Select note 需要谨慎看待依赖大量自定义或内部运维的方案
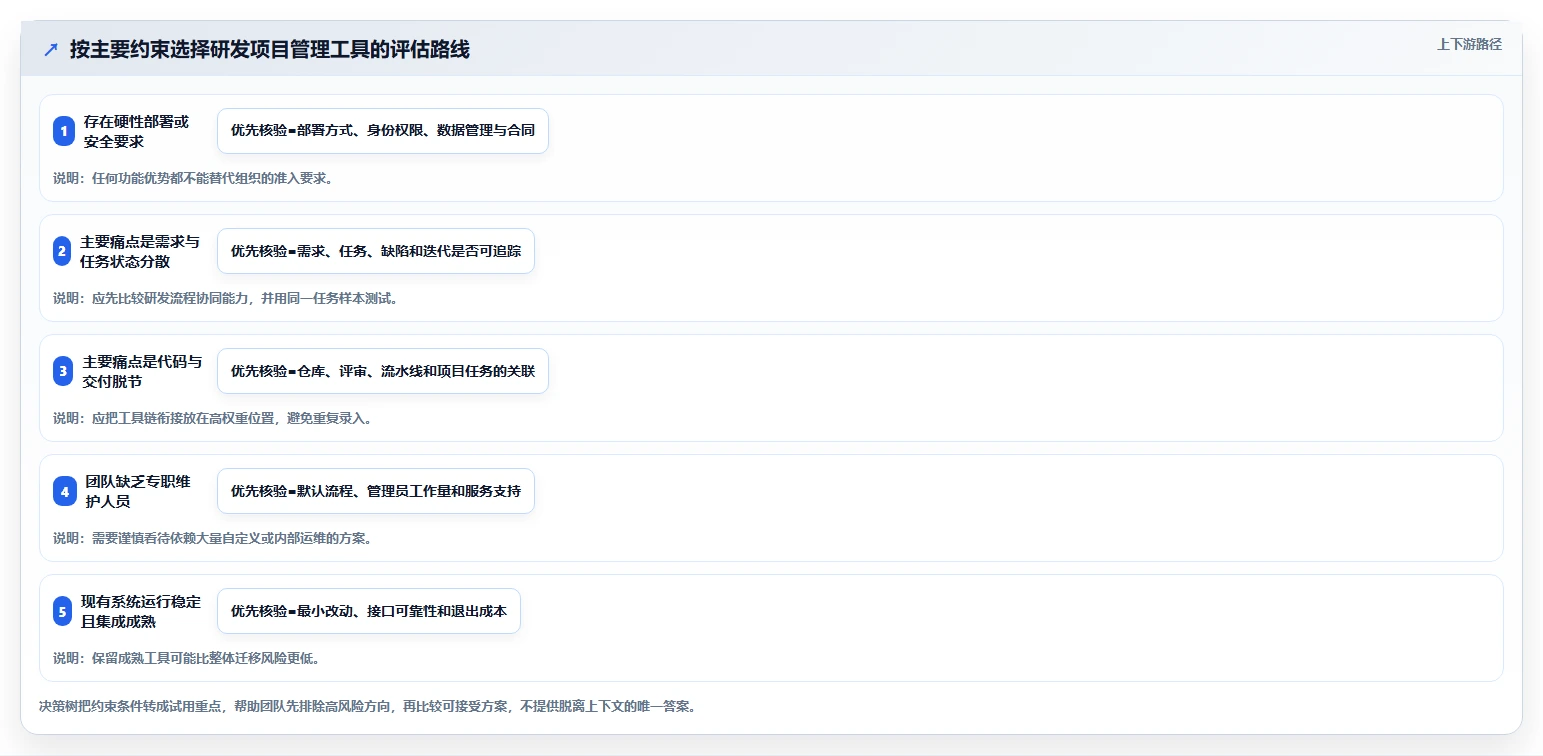 pyautogui.click(x=232, y=538)
